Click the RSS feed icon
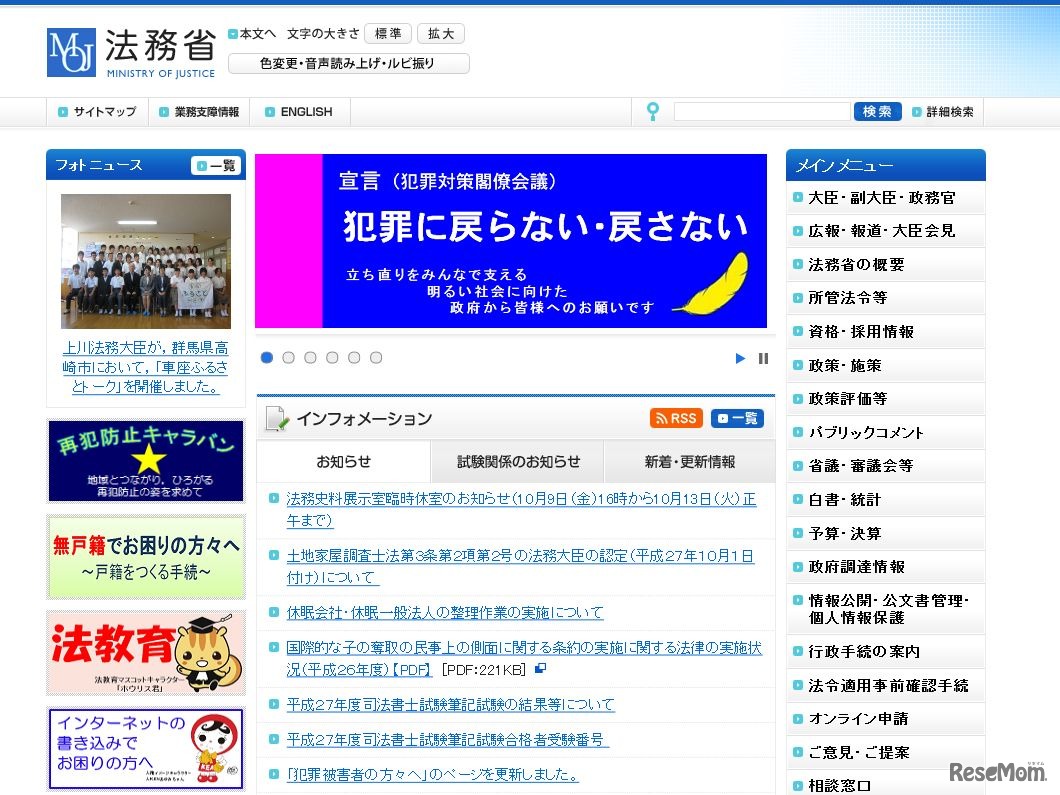Image resolution: width=1060 pixels, height=795 pixels. (676, 419)
